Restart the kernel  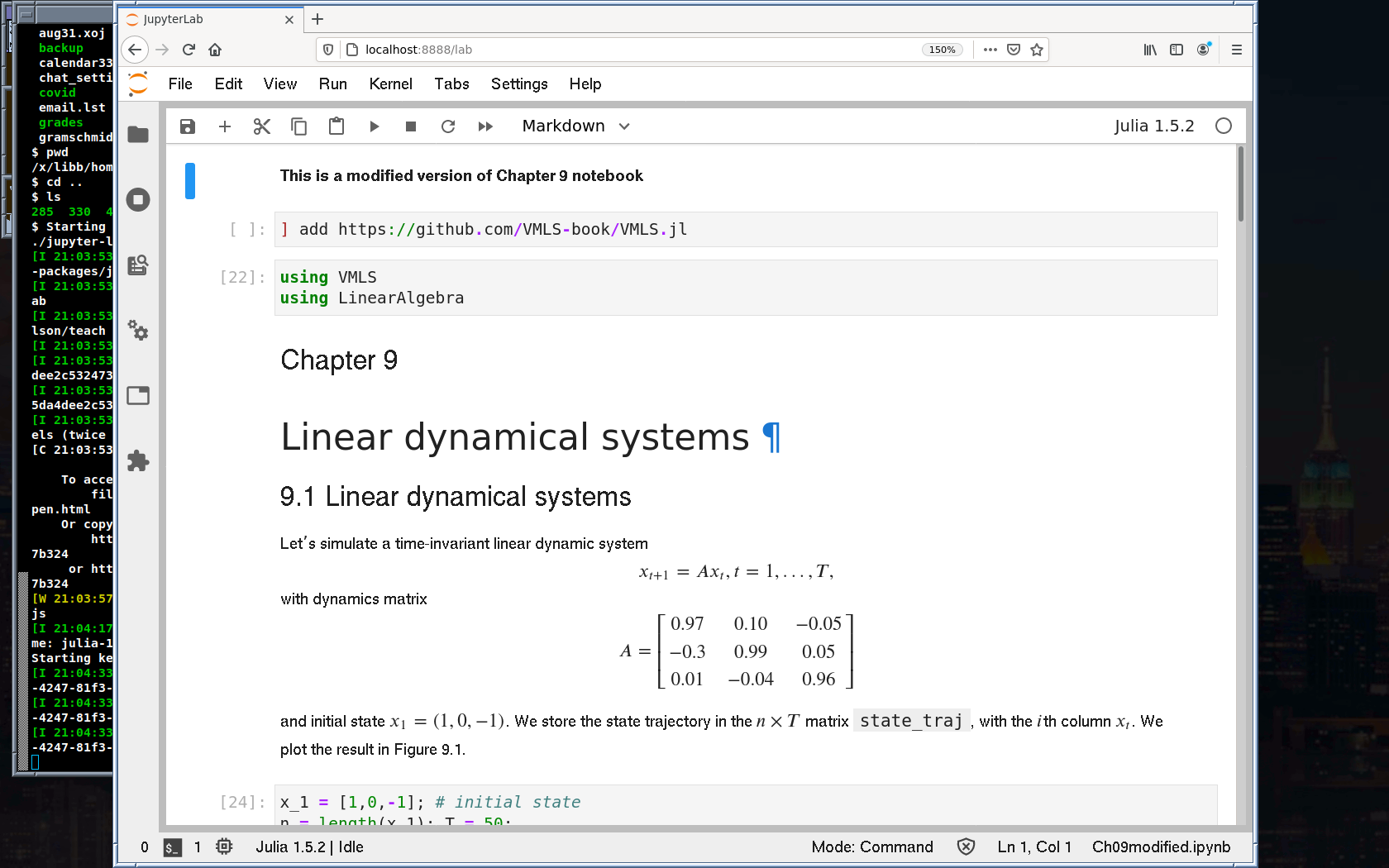(x=448, y=126)
